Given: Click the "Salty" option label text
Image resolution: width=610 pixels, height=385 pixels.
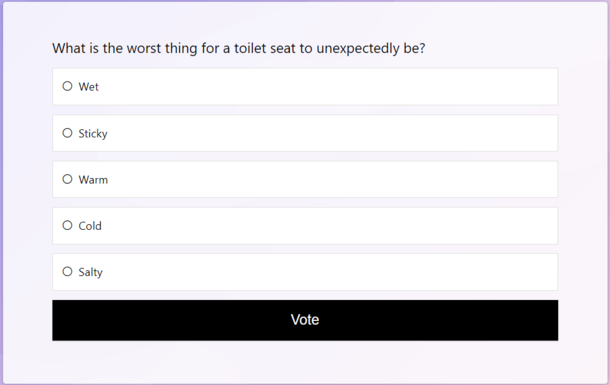Looking at the screenshot, I should pos(91,272).
